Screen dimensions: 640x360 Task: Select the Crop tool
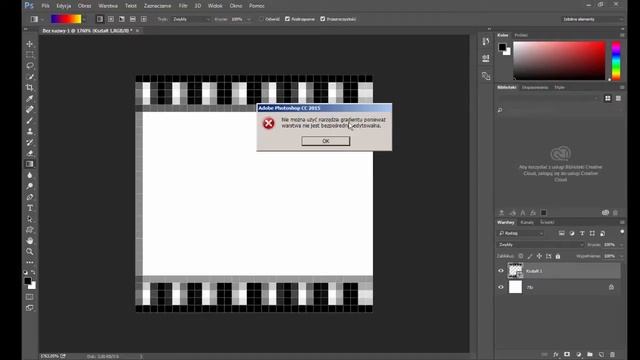[30, 88]
